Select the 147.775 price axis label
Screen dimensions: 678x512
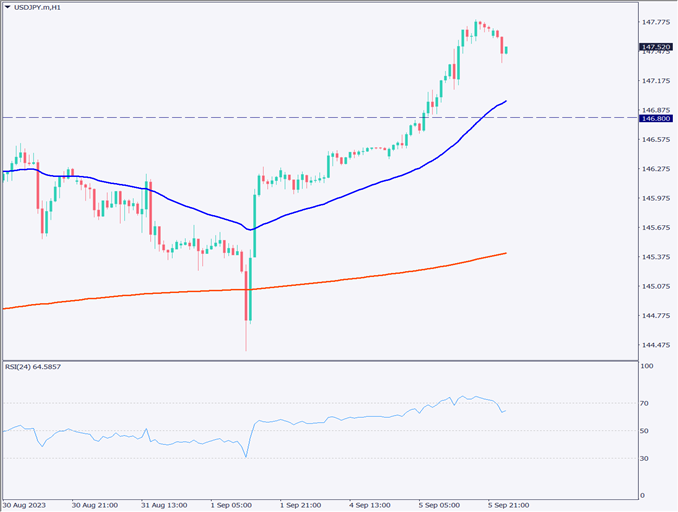pyautogui.click(x=656, y=22)
